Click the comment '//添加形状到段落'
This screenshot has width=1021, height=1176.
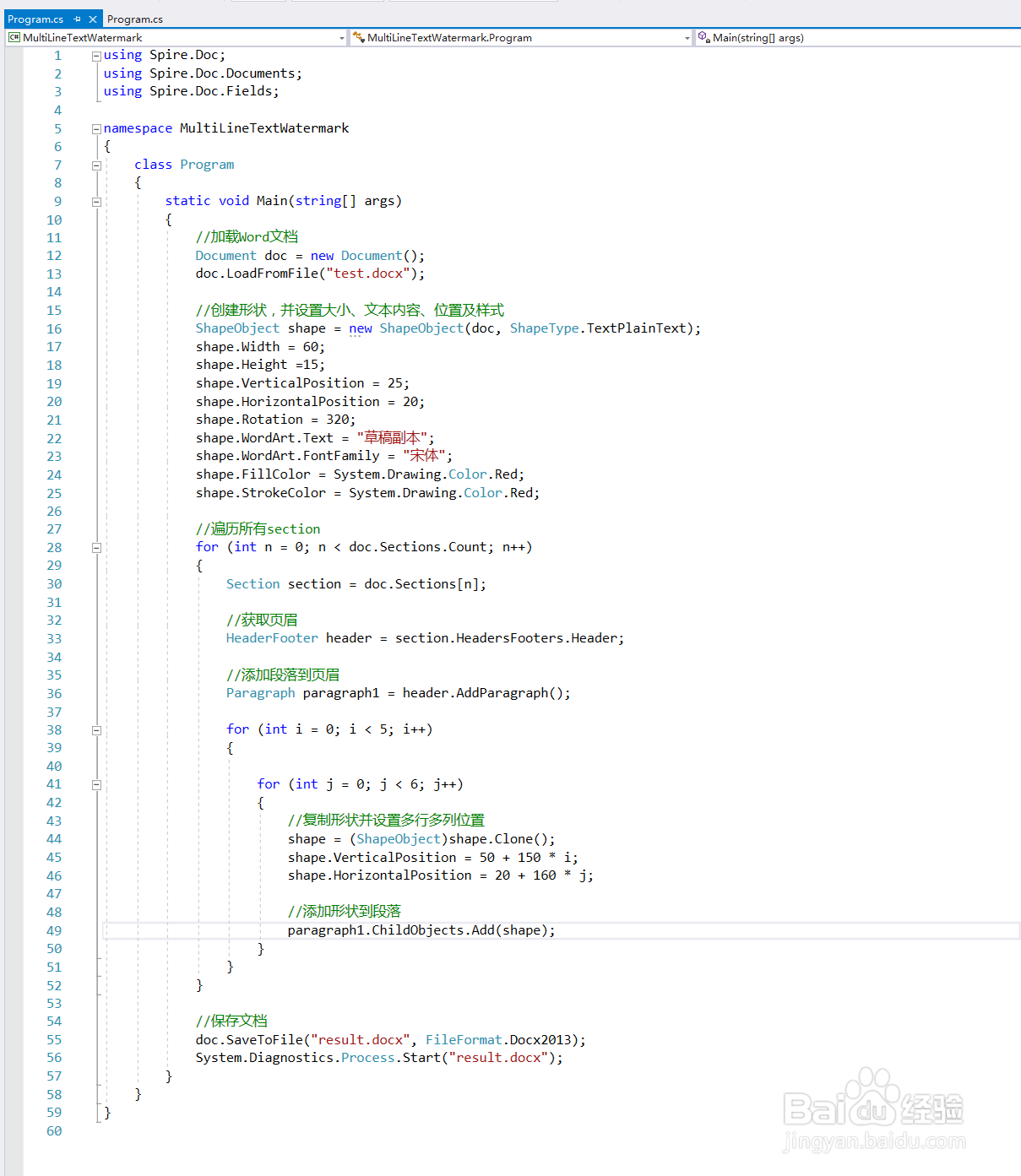tap(345, 912)
